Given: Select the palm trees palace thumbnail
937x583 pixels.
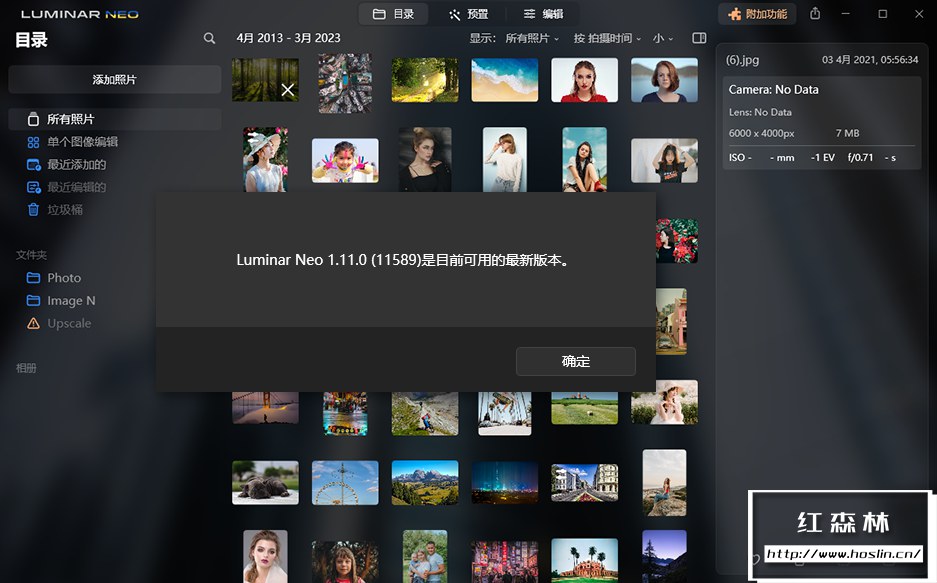Looking at the screenshot, I should point(584,560).
